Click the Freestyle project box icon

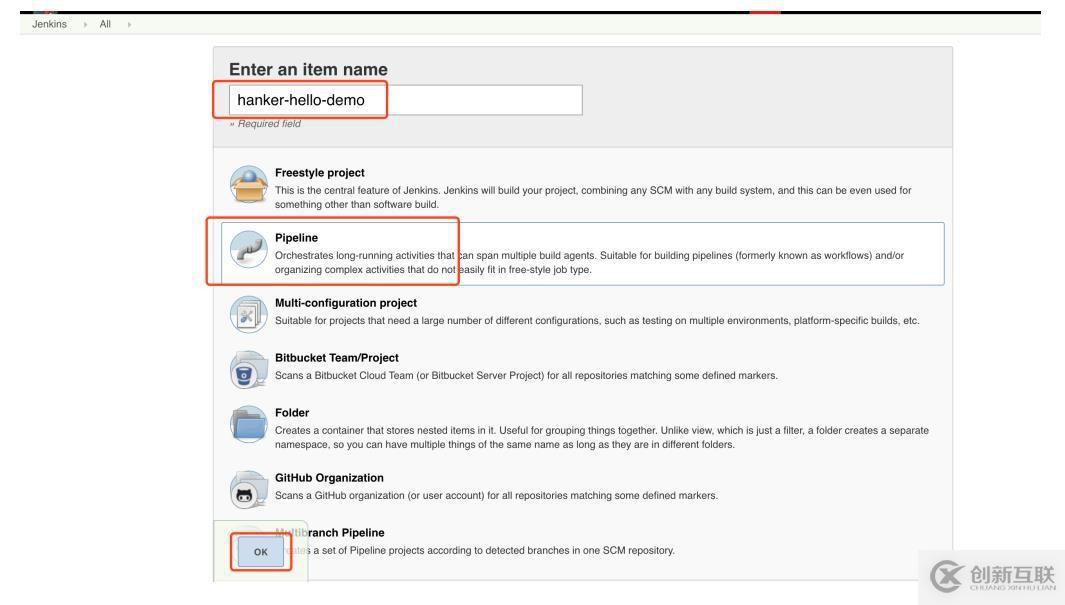point(249,188)
